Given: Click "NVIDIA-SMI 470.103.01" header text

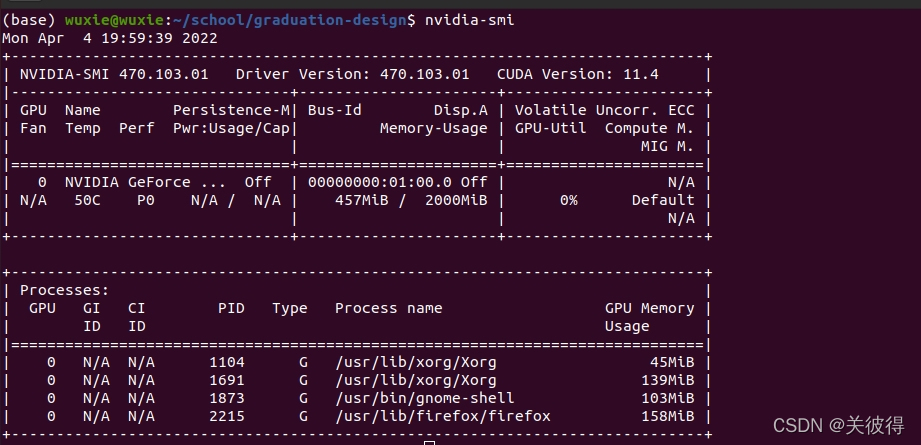Looking at the screenshot, I should (114, 75).
